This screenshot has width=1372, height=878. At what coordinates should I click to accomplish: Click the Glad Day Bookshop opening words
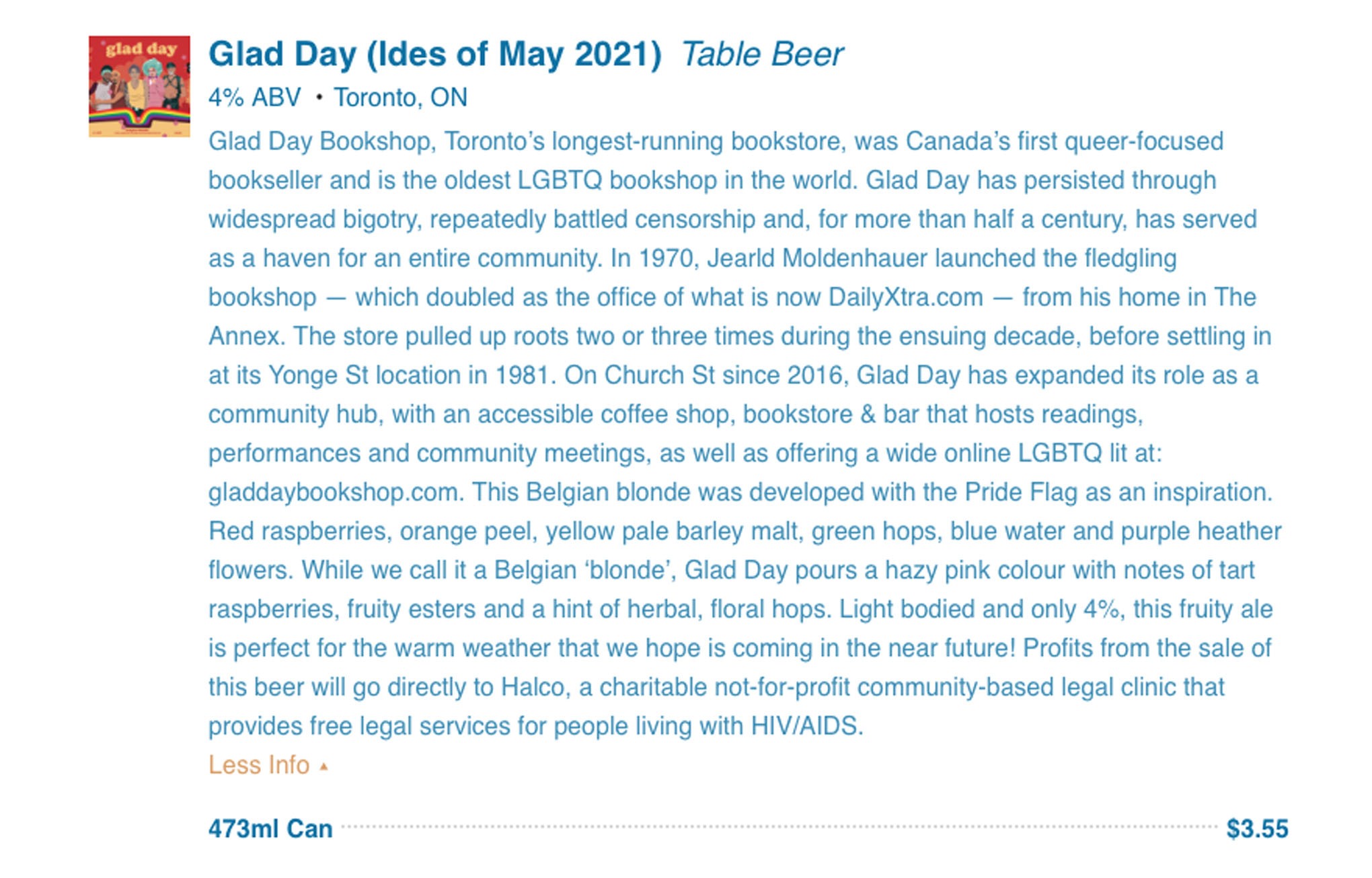(319, 141)
